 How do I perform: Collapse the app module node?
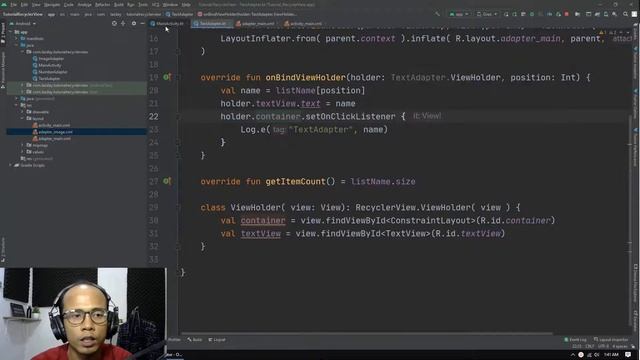(11, 32)
